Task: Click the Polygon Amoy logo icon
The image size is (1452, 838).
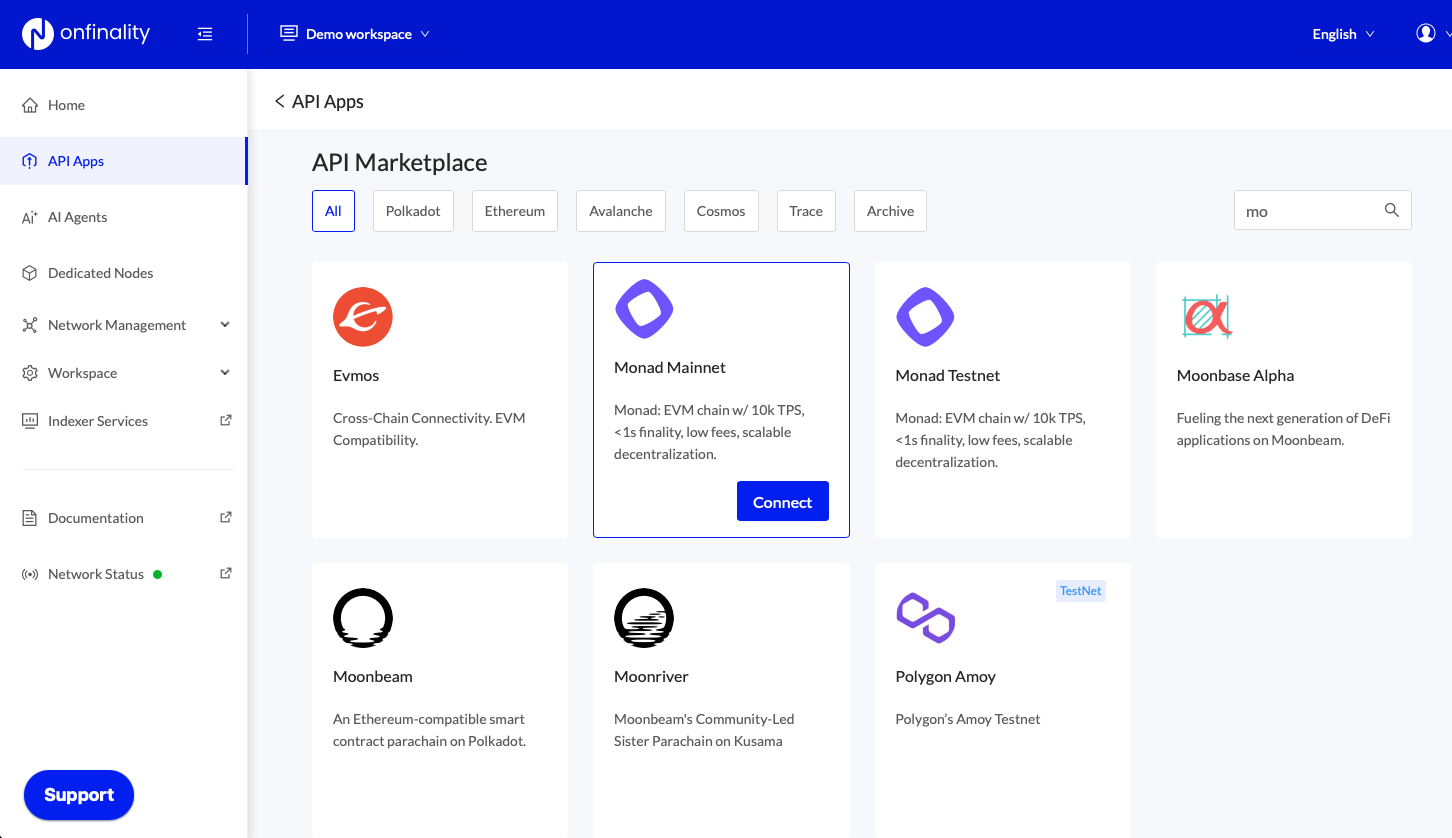Action: [x=925, y=618]
